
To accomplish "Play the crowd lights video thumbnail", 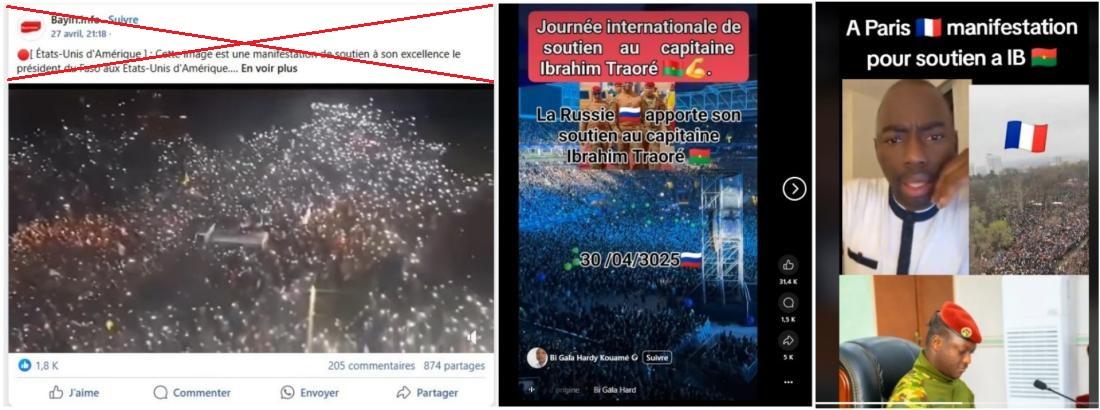I will click(x=250, y=219).
